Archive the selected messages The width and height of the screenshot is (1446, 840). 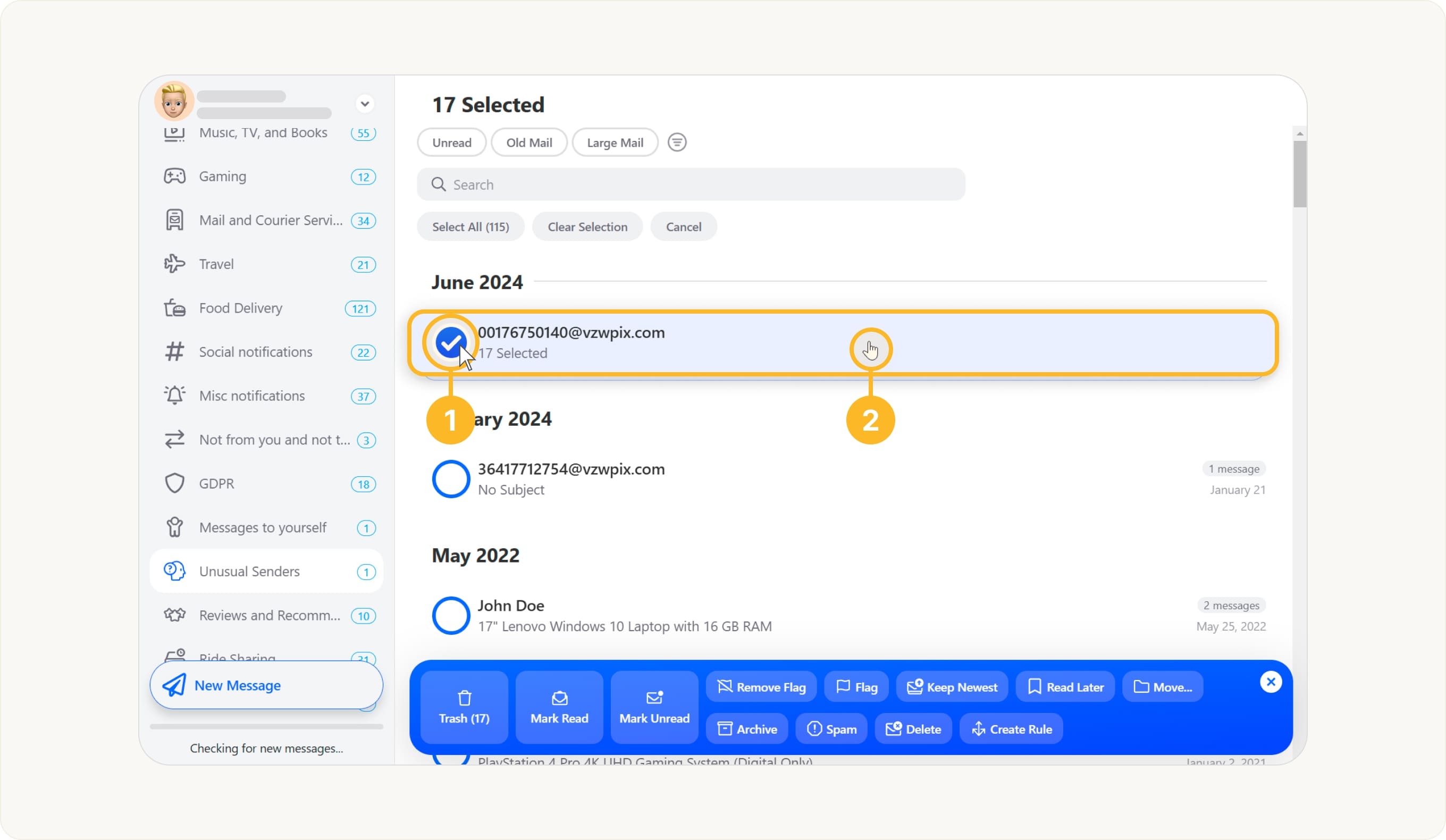click(746, 729)
